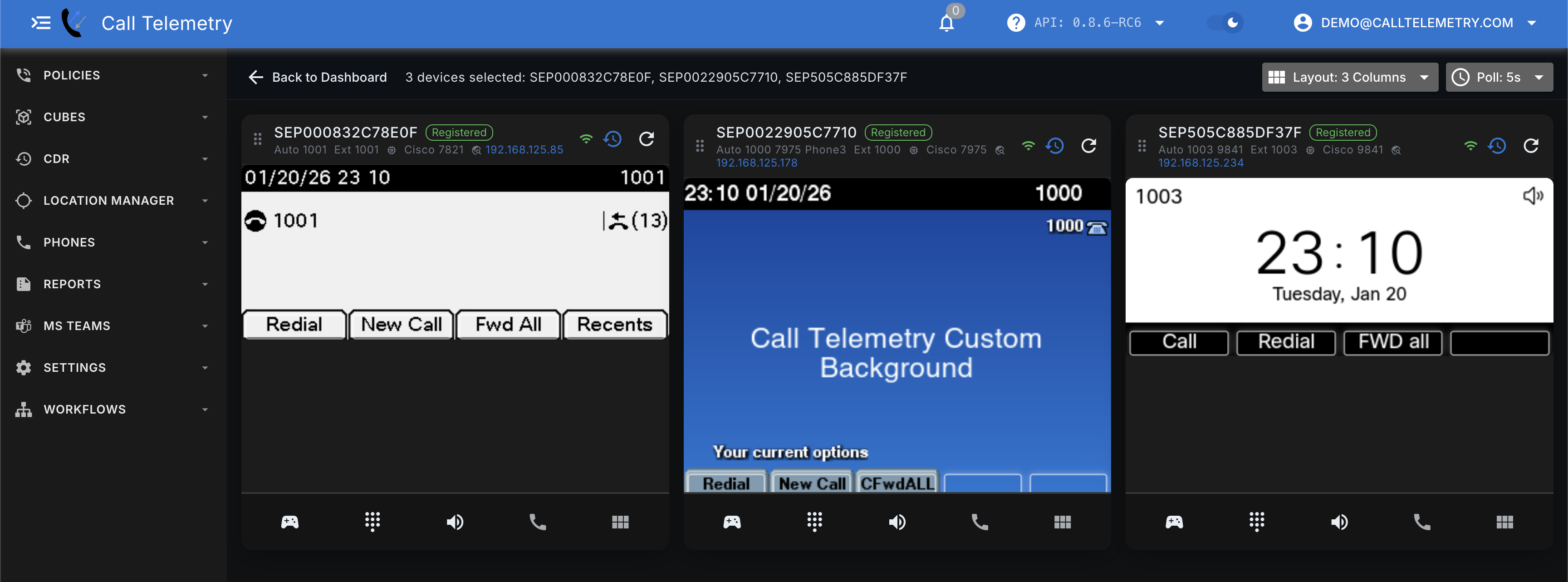
Task: Open the demo@calltelemetry.com account menu
Action: pyautogui.click(x=1414, y=23)
